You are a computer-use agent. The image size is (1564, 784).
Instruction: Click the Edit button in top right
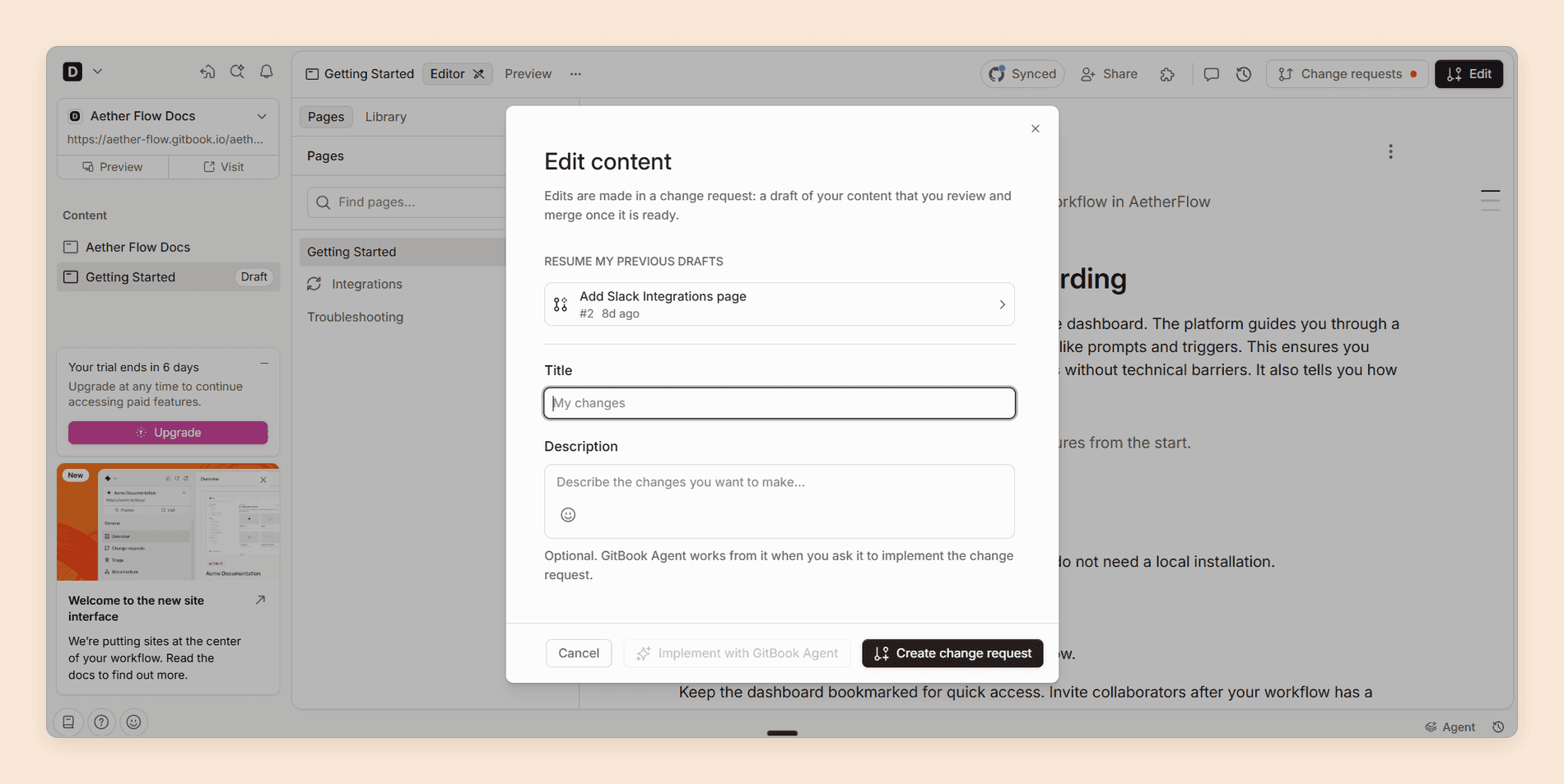click(1469, 74)
